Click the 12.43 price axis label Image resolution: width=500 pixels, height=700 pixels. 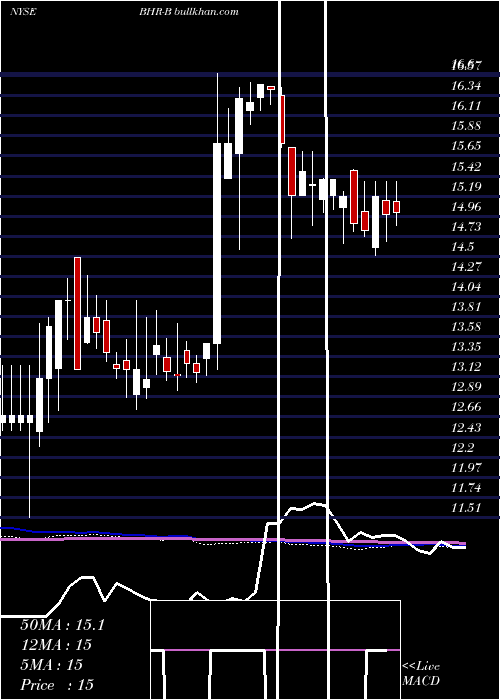[x=467, y=428]
